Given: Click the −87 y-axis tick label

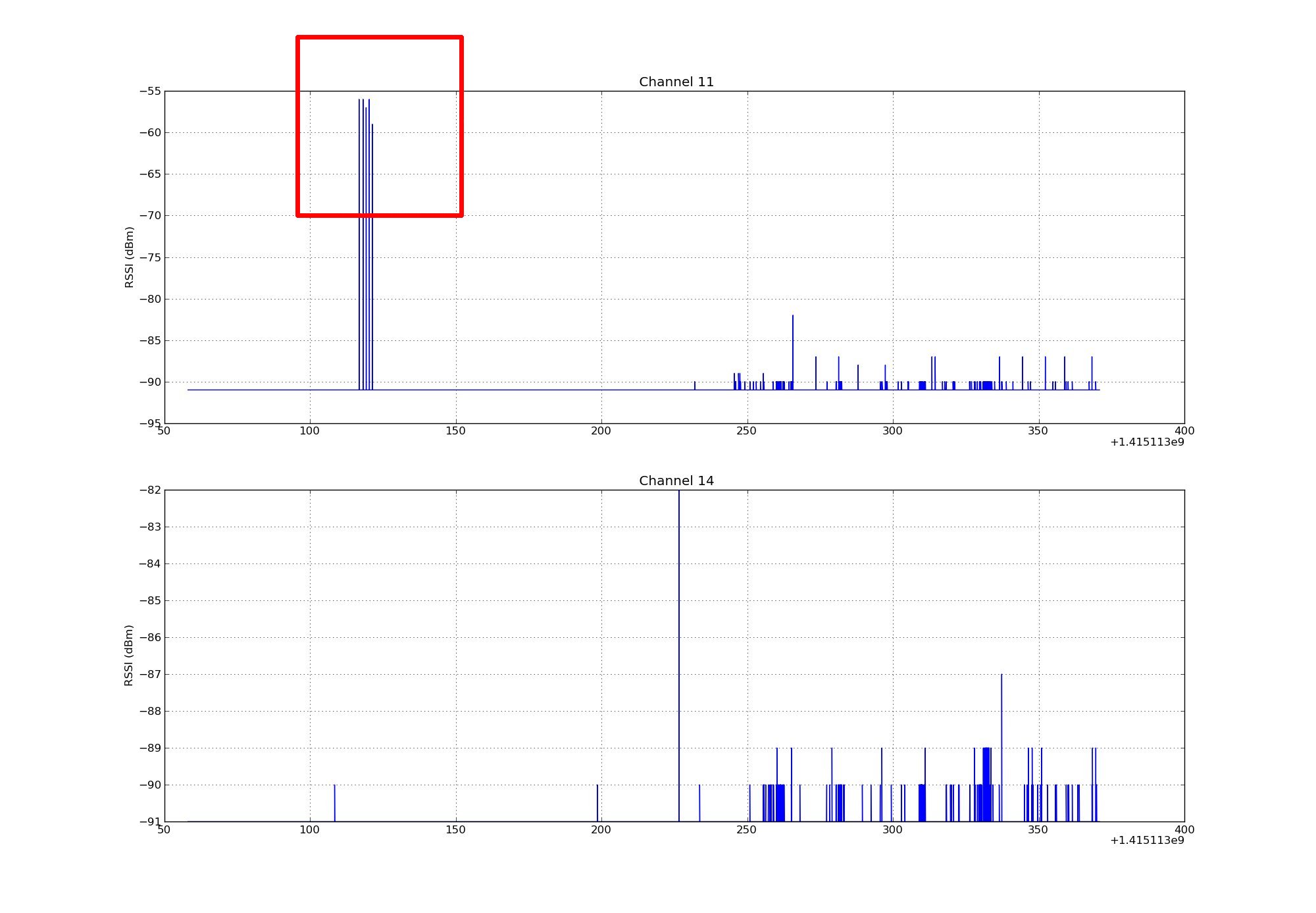Looking at the screenshot, I should (x=150, y=674).
